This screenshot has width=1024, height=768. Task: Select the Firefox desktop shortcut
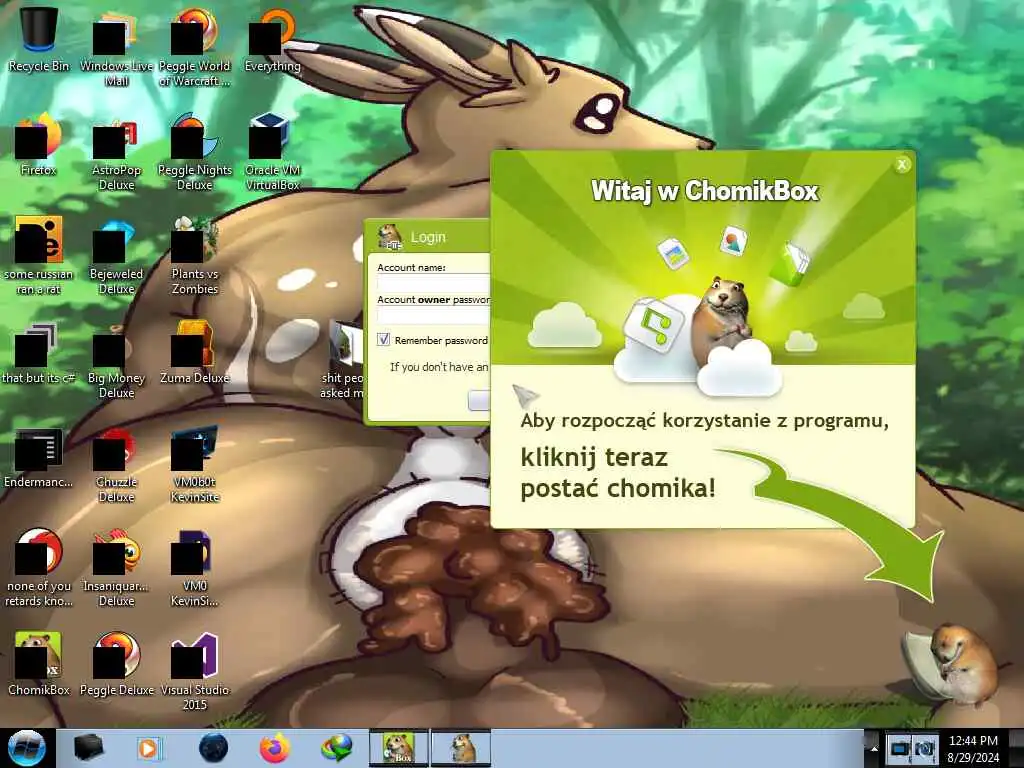click(39, 144)
